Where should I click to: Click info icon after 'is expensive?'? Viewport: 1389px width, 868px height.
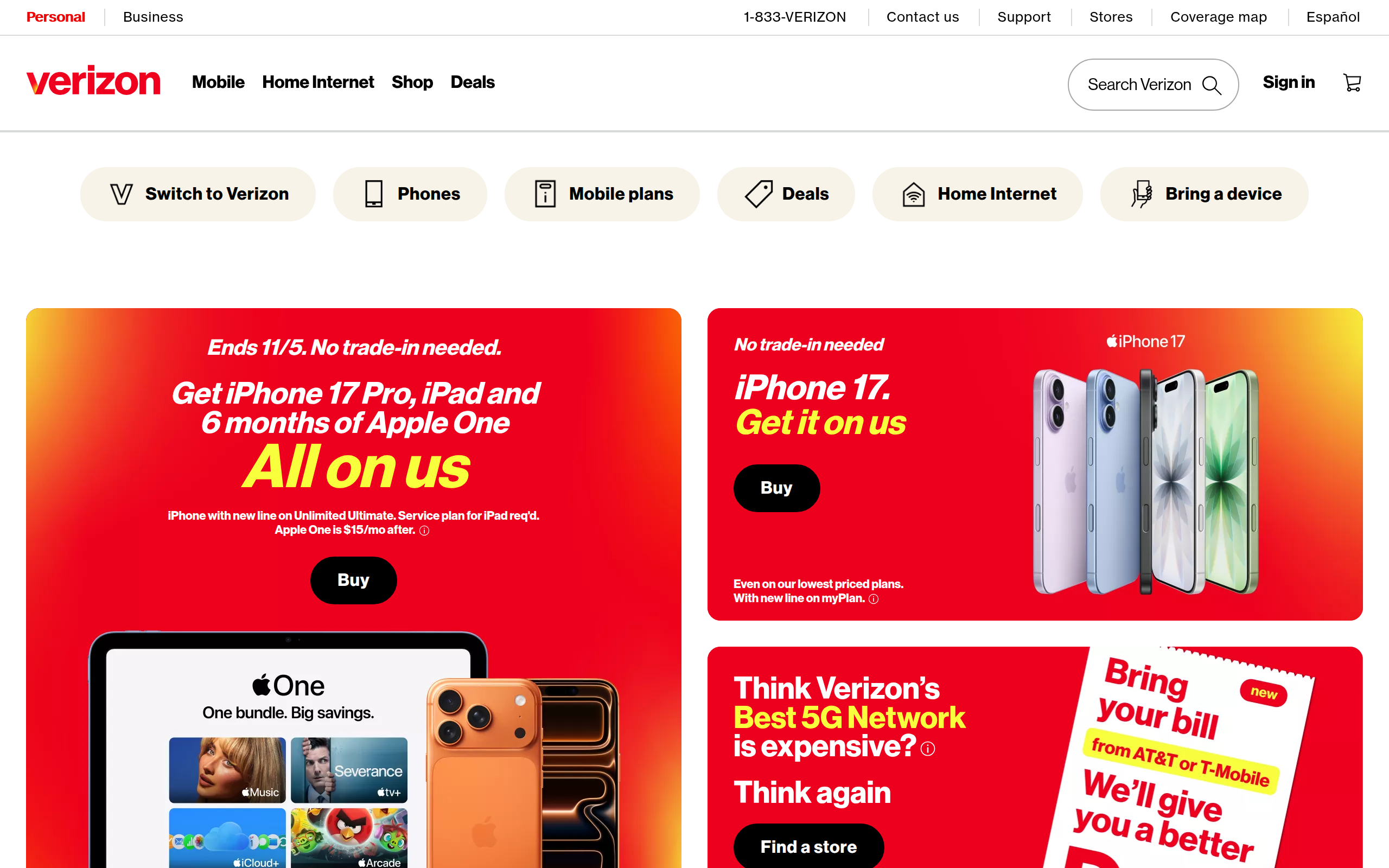[927, 749]
